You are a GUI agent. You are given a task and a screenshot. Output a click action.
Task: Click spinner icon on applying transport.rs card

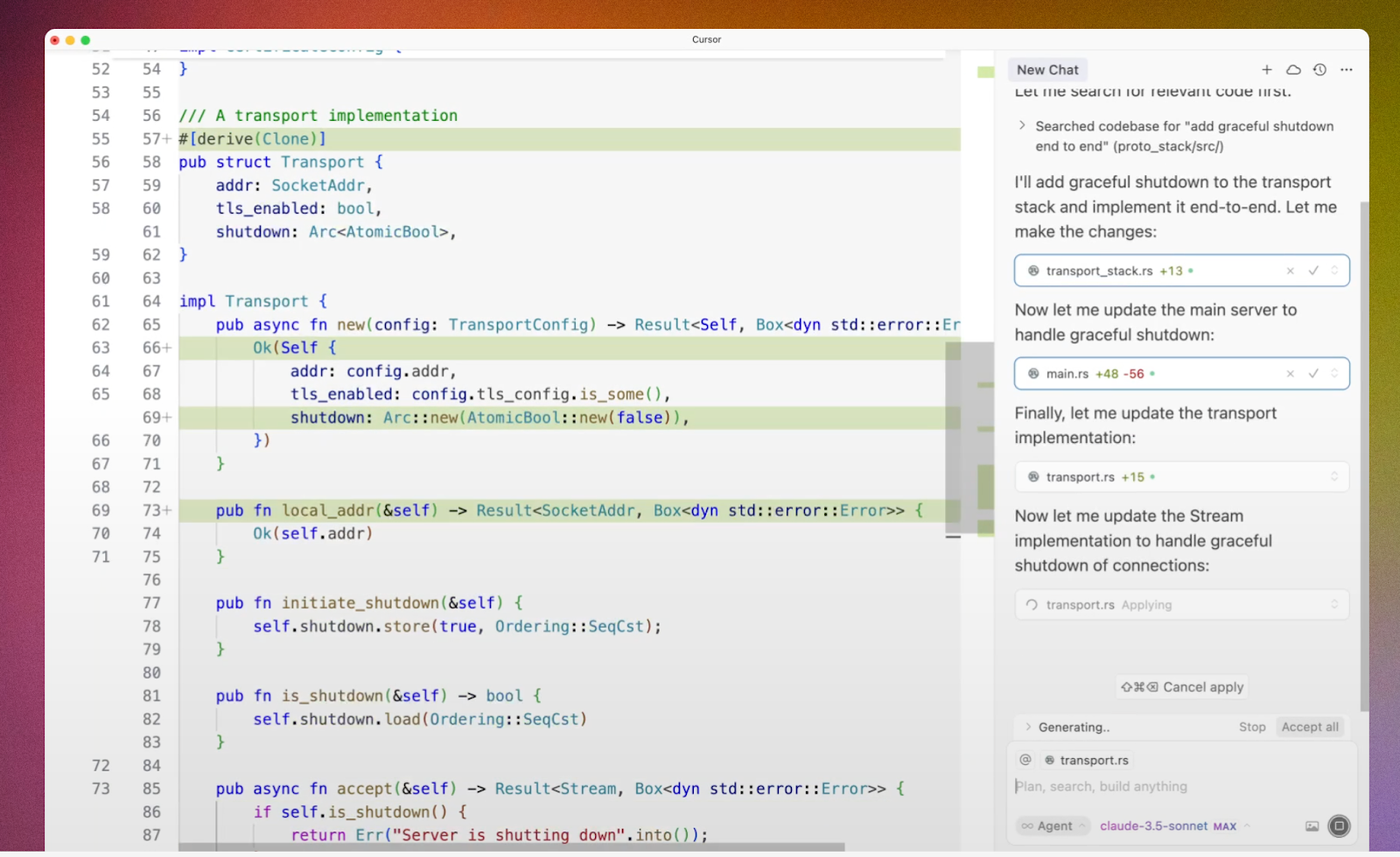click(x=1032, y=605)
